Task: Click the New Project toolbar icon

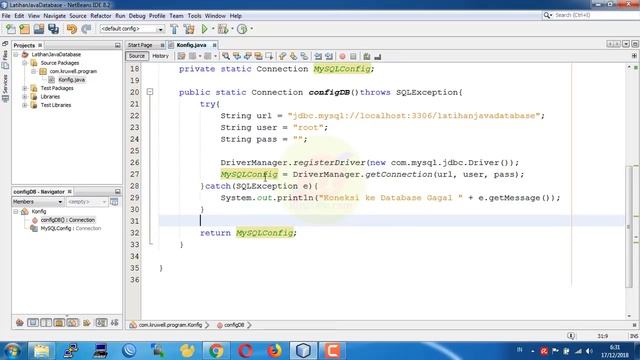Action: (24, 29)
